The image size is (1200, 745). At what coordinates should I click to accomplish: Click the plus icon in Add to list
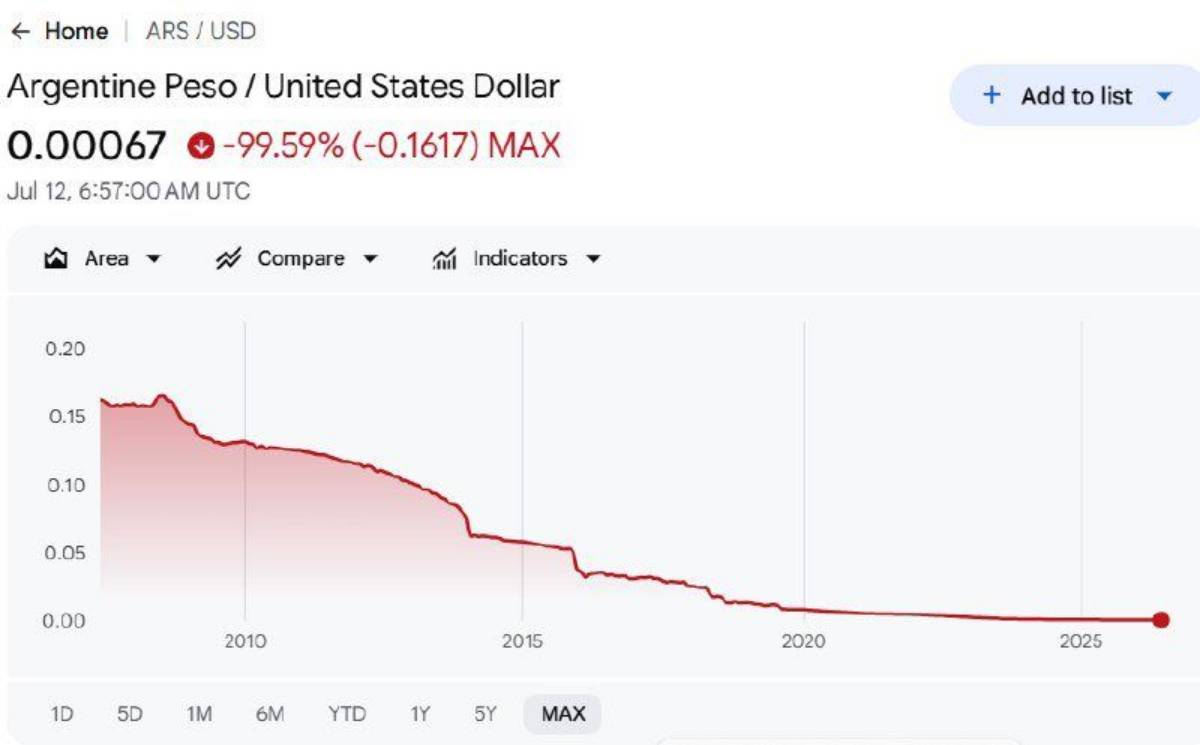991,95
